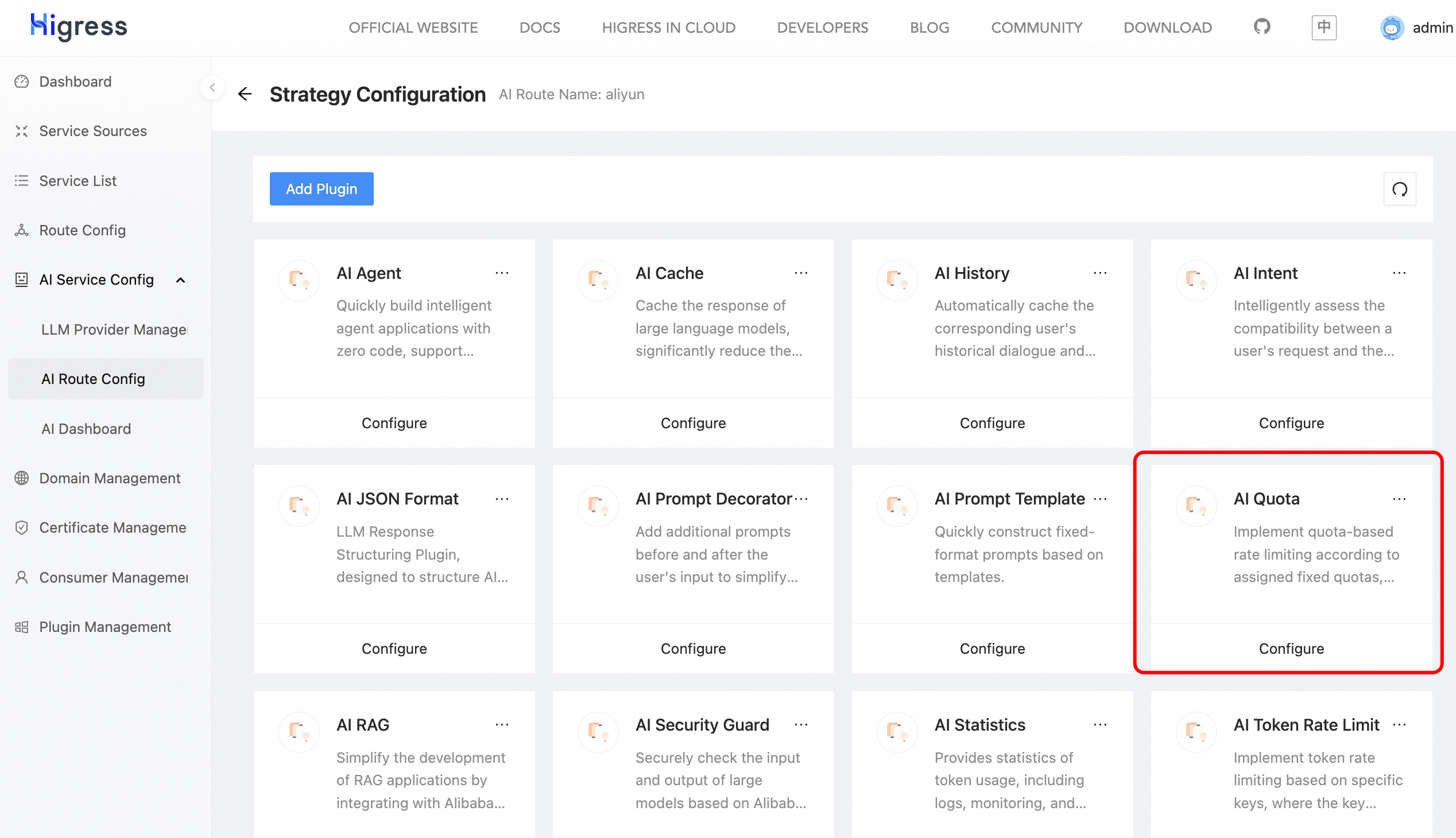Select LLM Provider Management in sidebar

pos(114,329)
